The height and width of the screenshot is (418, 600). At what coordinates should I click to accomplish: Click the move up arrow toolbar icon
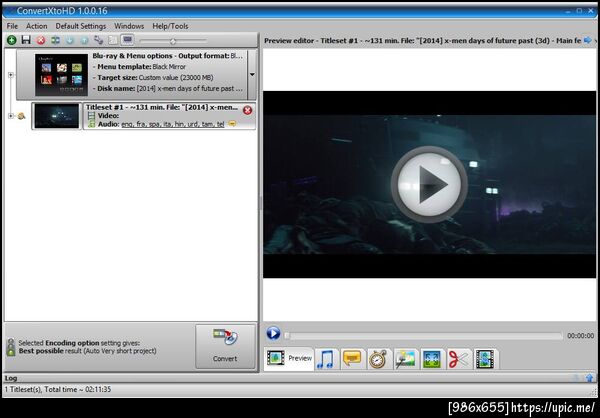pyautogui.click(x=84, y=40)
